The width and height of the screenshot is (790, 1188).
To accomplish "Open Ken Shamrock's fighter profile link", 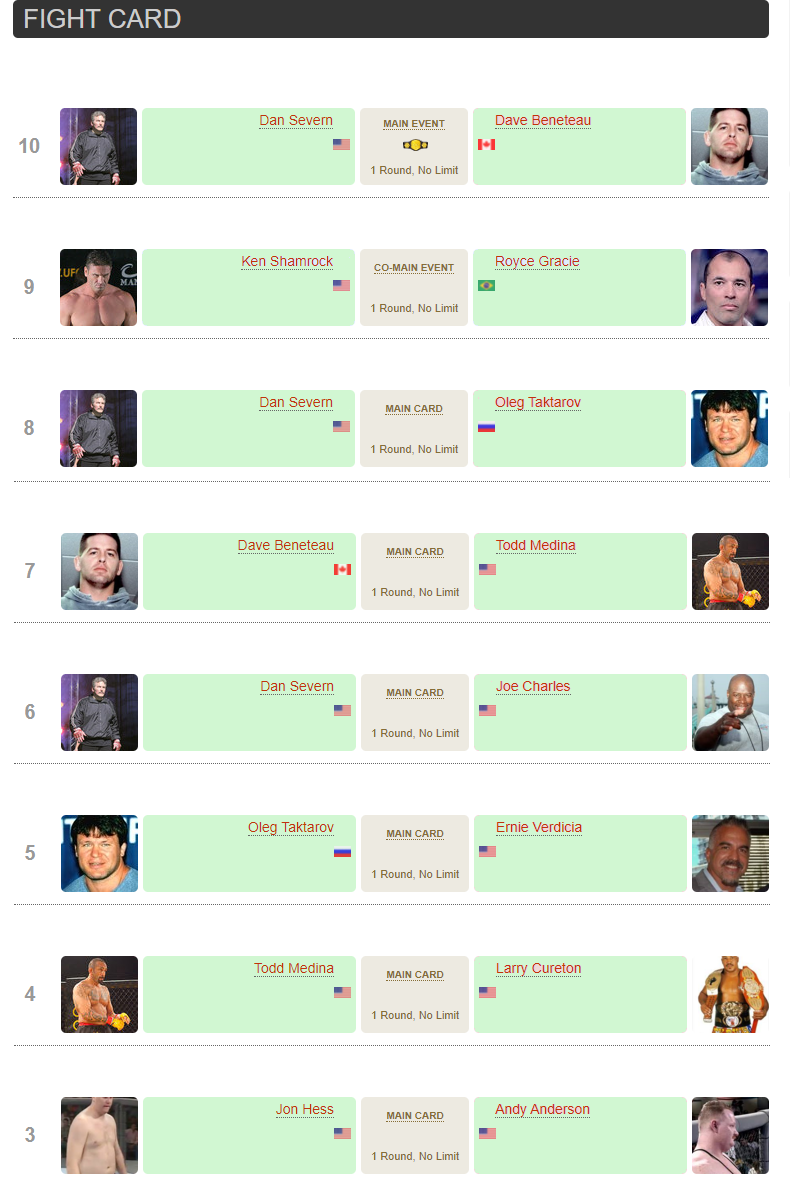I will click(x=287, y=261).
